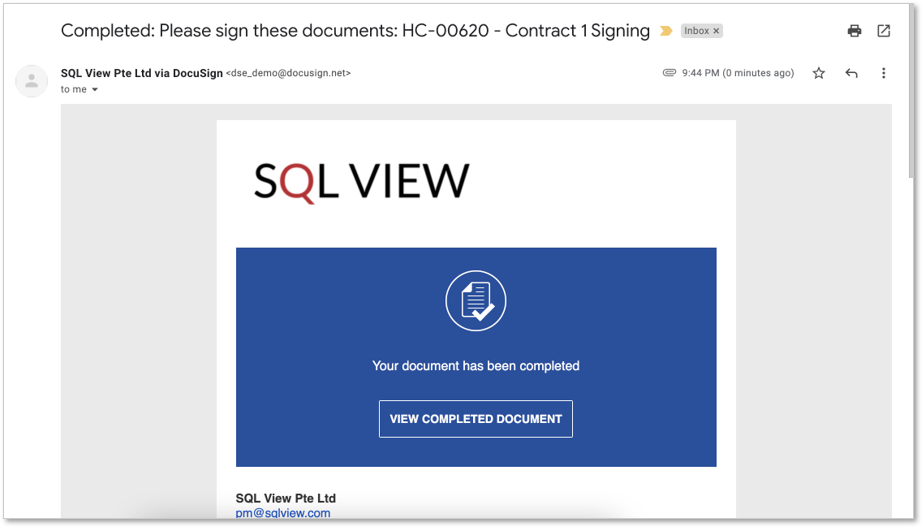Click the email subject line text
The image size is (923, 528).
click(355, 31)
